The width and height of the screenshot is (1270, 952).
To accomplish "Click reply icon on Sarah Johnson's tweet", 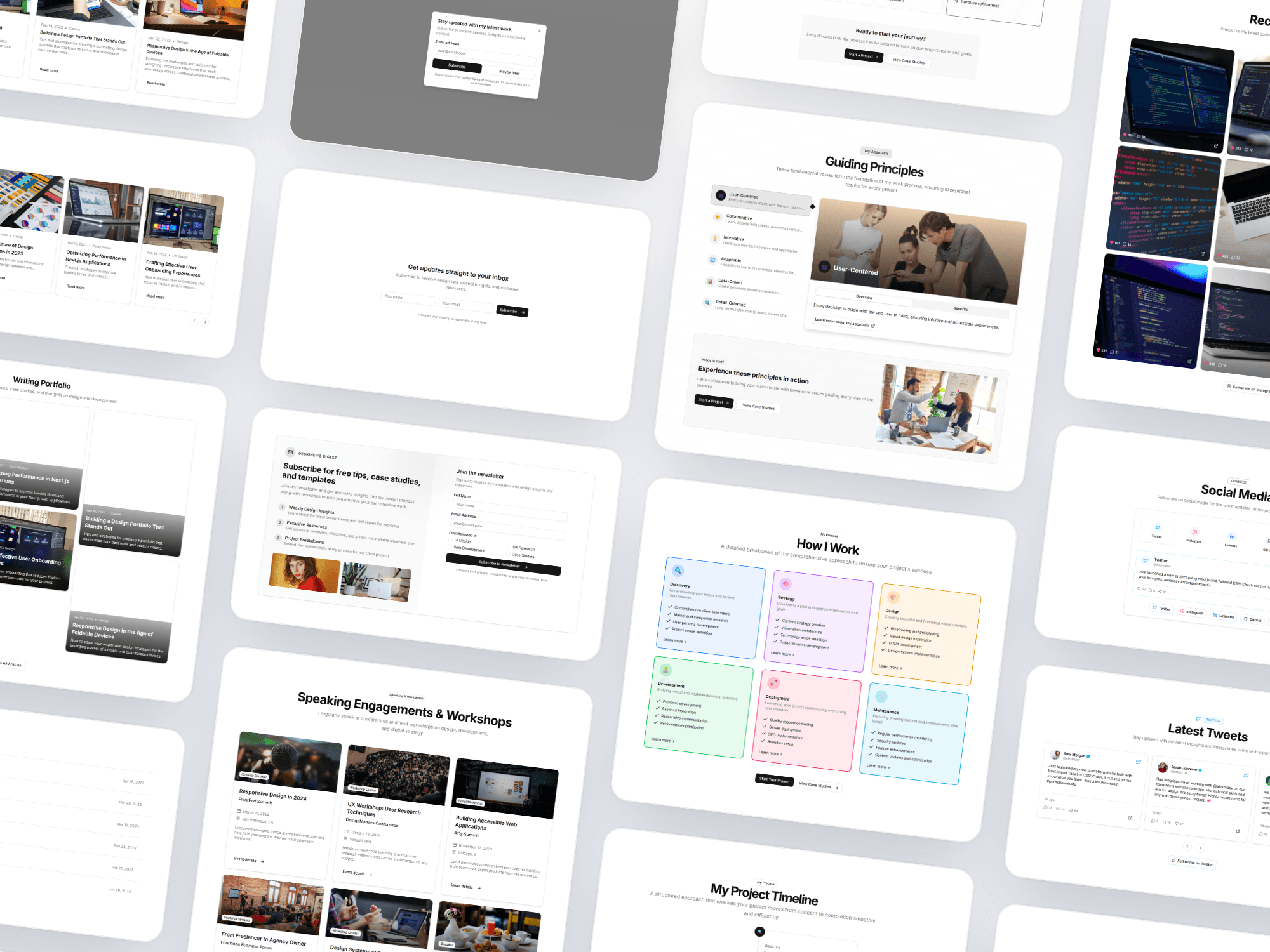I will (x=1154, y=821).
